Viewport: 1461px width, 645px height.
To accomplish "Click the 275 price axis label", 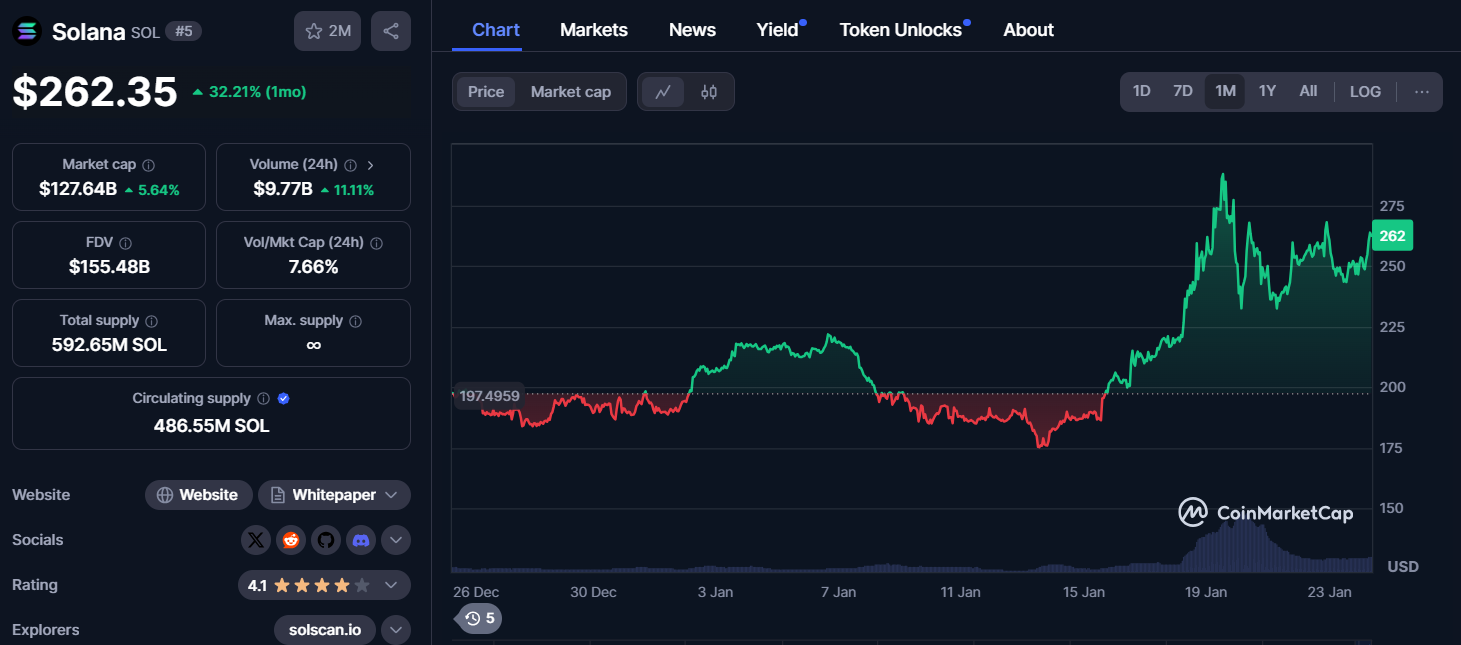I will 1392,206.
